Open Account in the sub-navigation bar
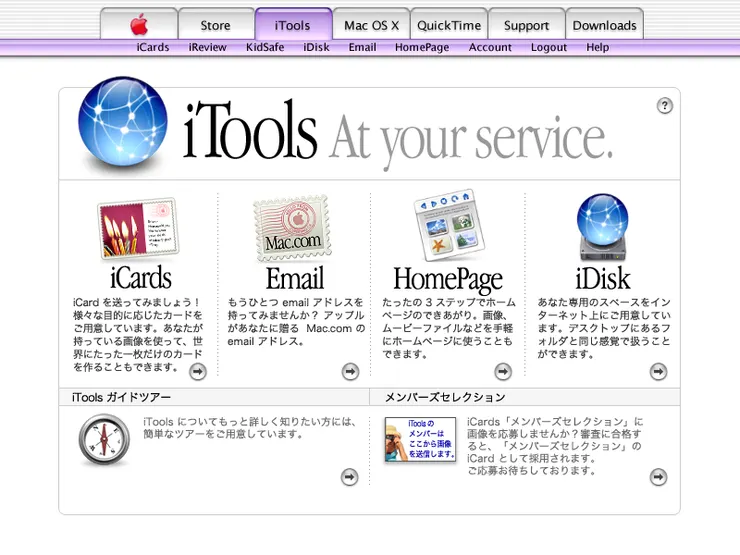740x555 pixels. point(490,47)
